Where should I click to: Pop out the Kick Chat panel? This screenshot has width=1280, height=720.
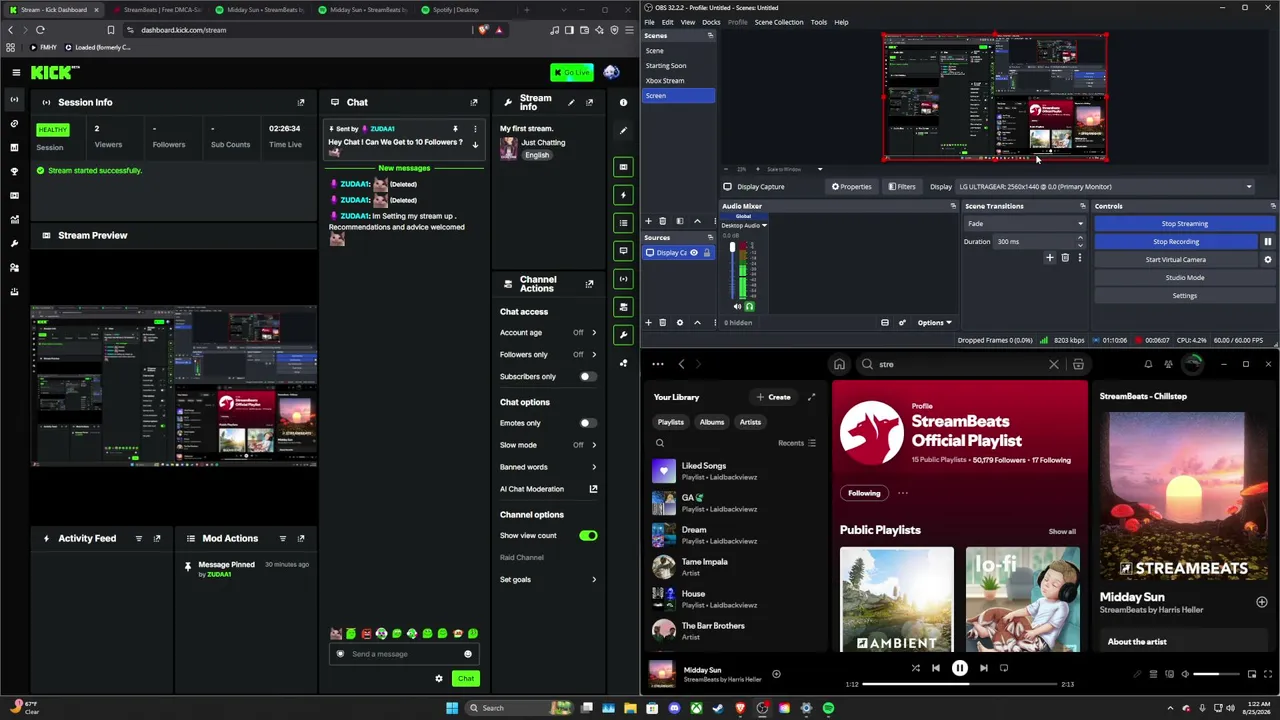(474, 102)
